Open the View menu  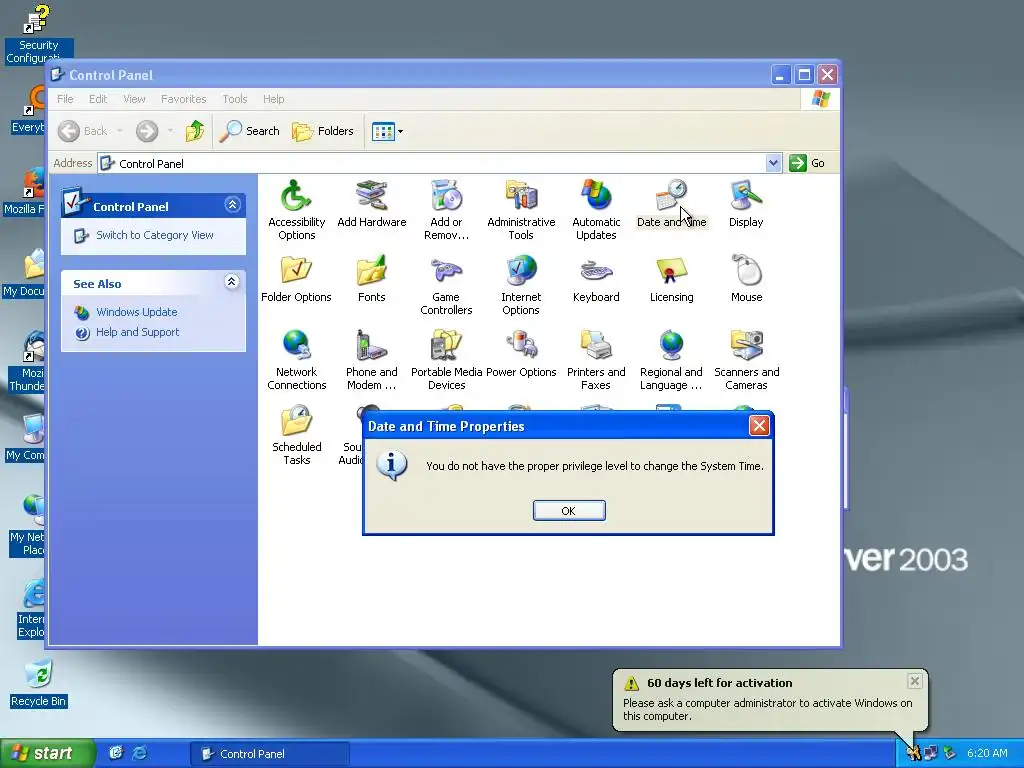[x=134, y=99]
